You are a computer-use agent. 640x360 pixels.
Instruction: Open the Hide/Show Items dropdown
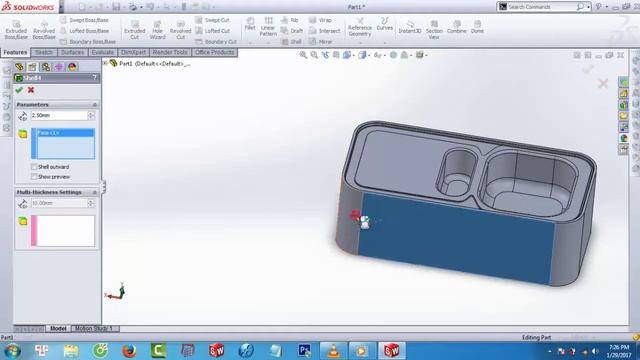(379, 55)
